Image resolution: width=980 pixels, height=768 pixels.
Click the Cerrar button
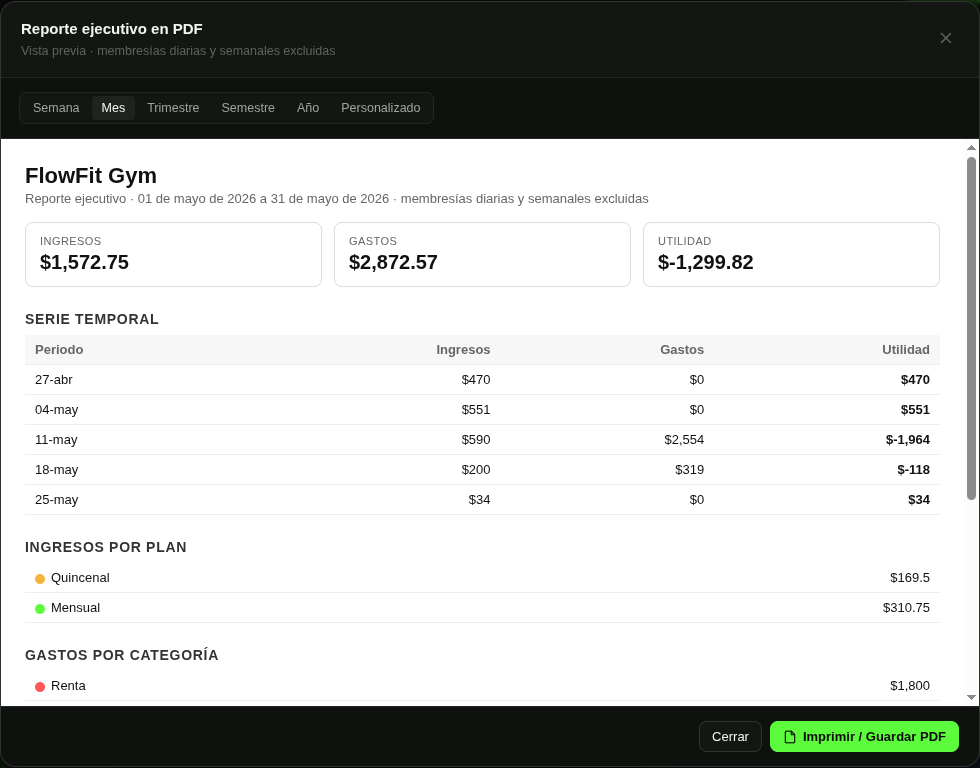(x=730, y=737)
